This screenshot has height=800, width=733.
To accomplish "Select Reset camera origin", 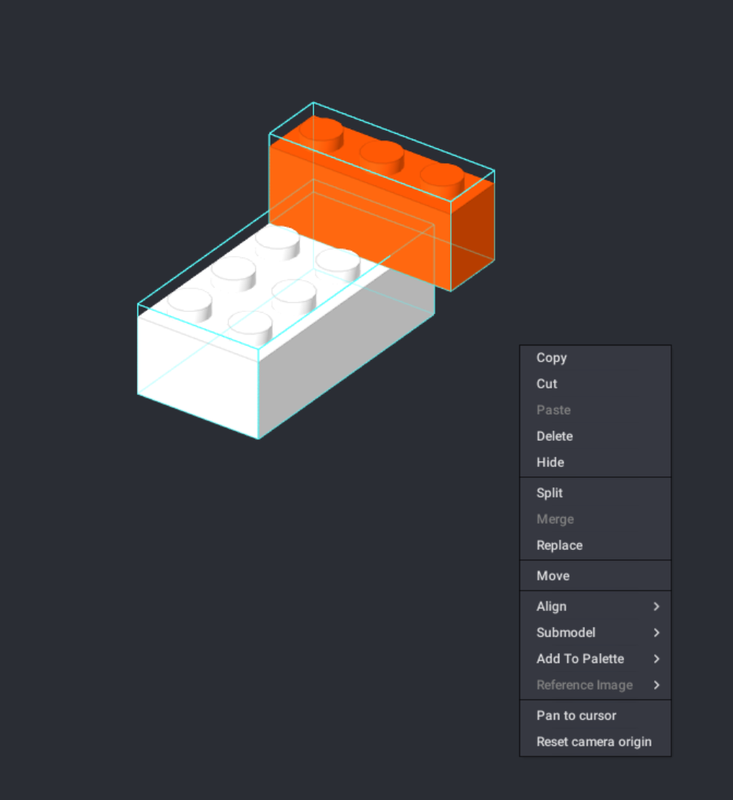I will [595, 742].
